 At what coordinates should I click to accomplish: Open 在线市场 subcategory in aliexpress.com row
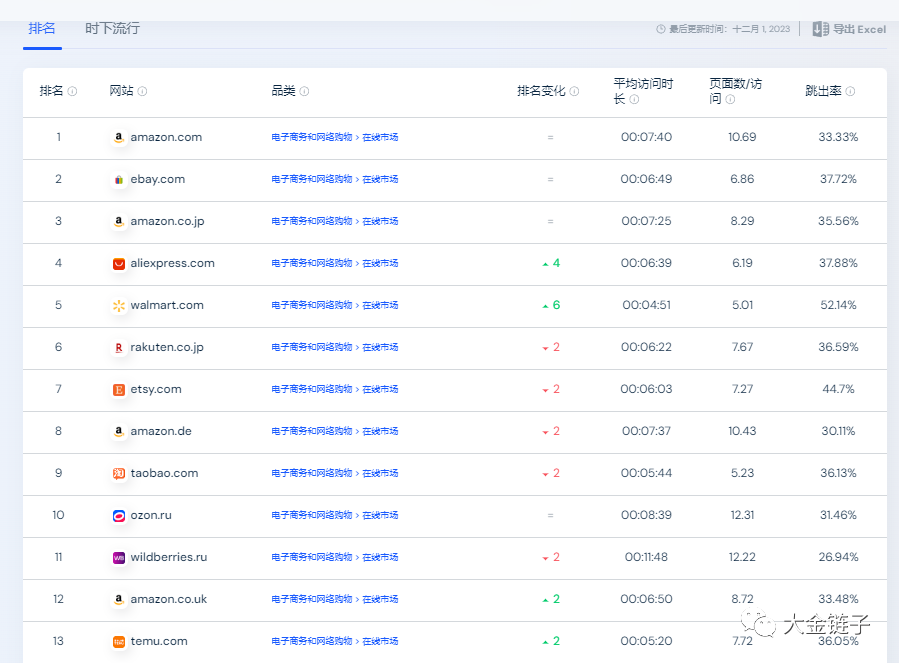tap(380, 263)
